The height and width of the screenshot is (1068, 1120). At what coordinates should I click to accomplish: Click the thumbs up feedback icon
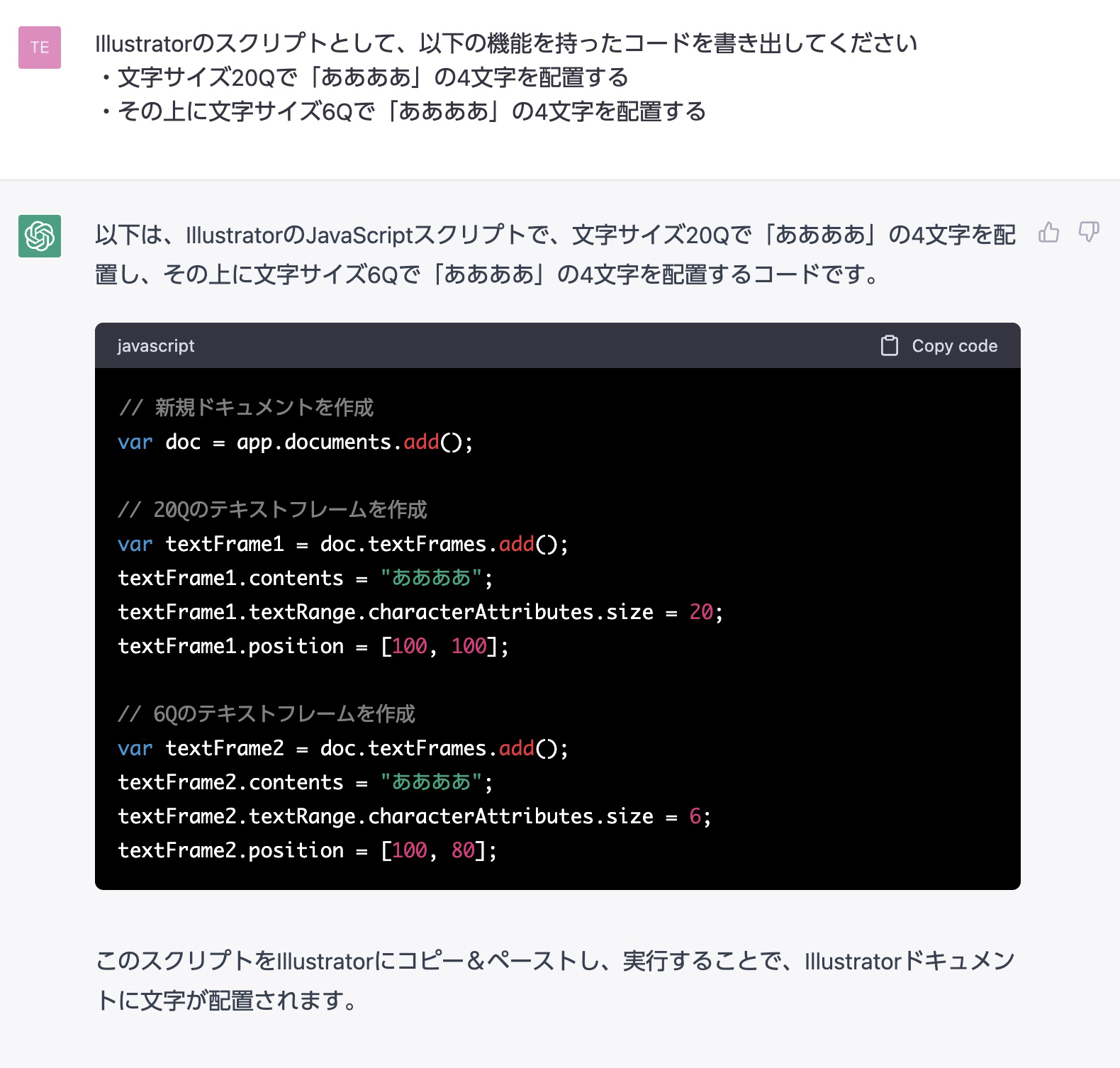[1048, 233]
